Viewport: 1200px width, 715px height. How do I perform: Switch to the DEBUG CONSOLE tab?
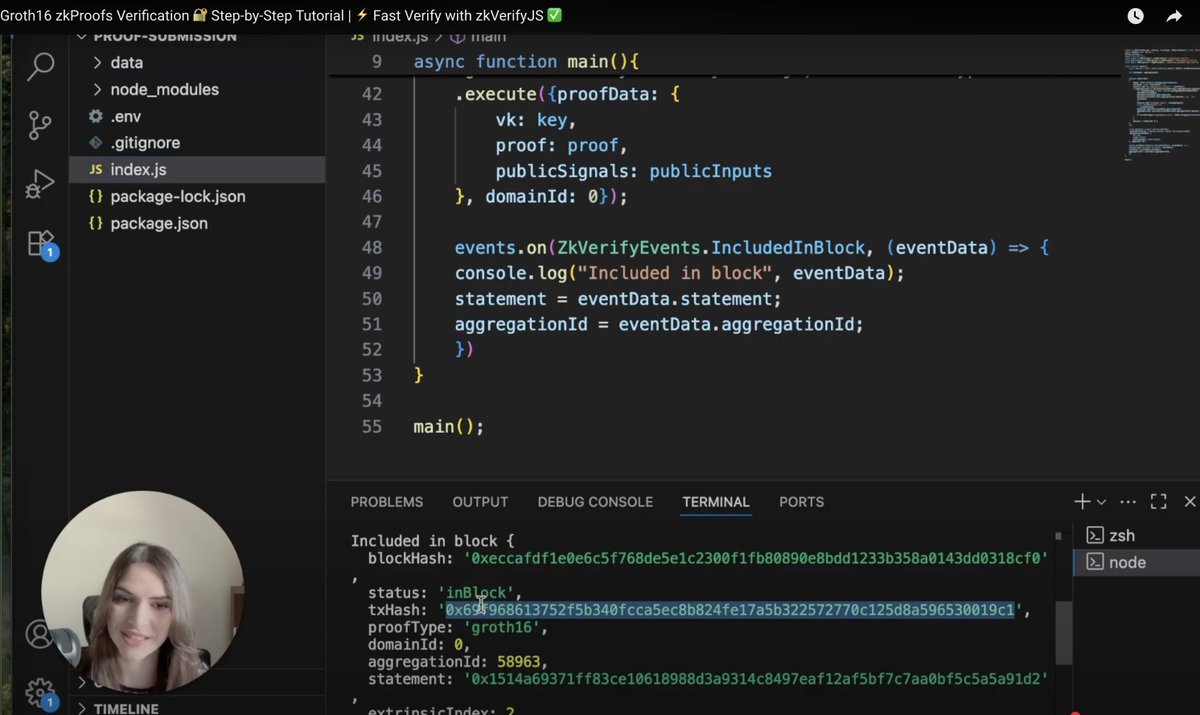coord(595,502)
